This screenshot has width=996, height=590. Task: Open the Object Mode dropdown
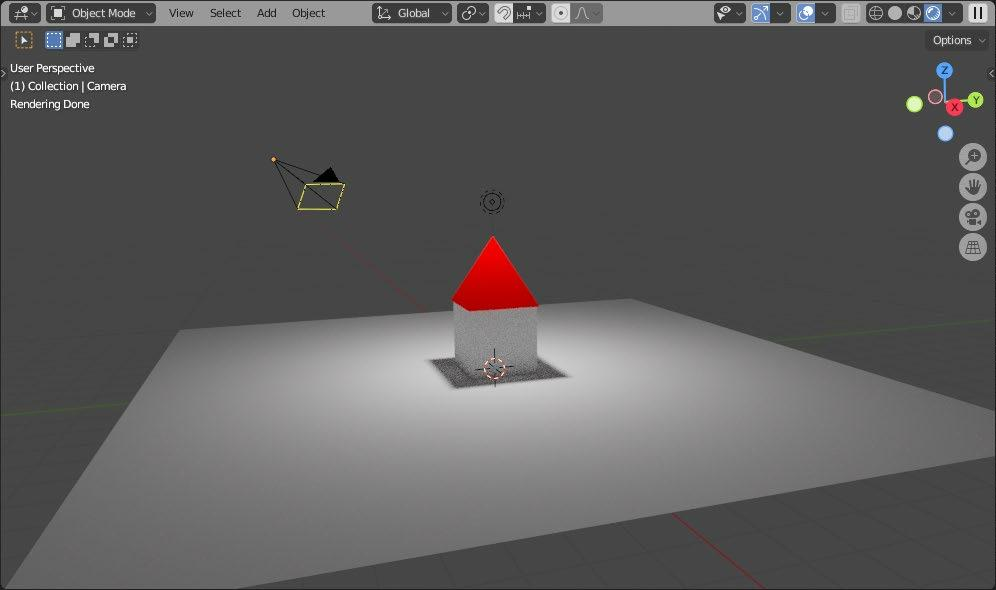click(x=101, y=13)
